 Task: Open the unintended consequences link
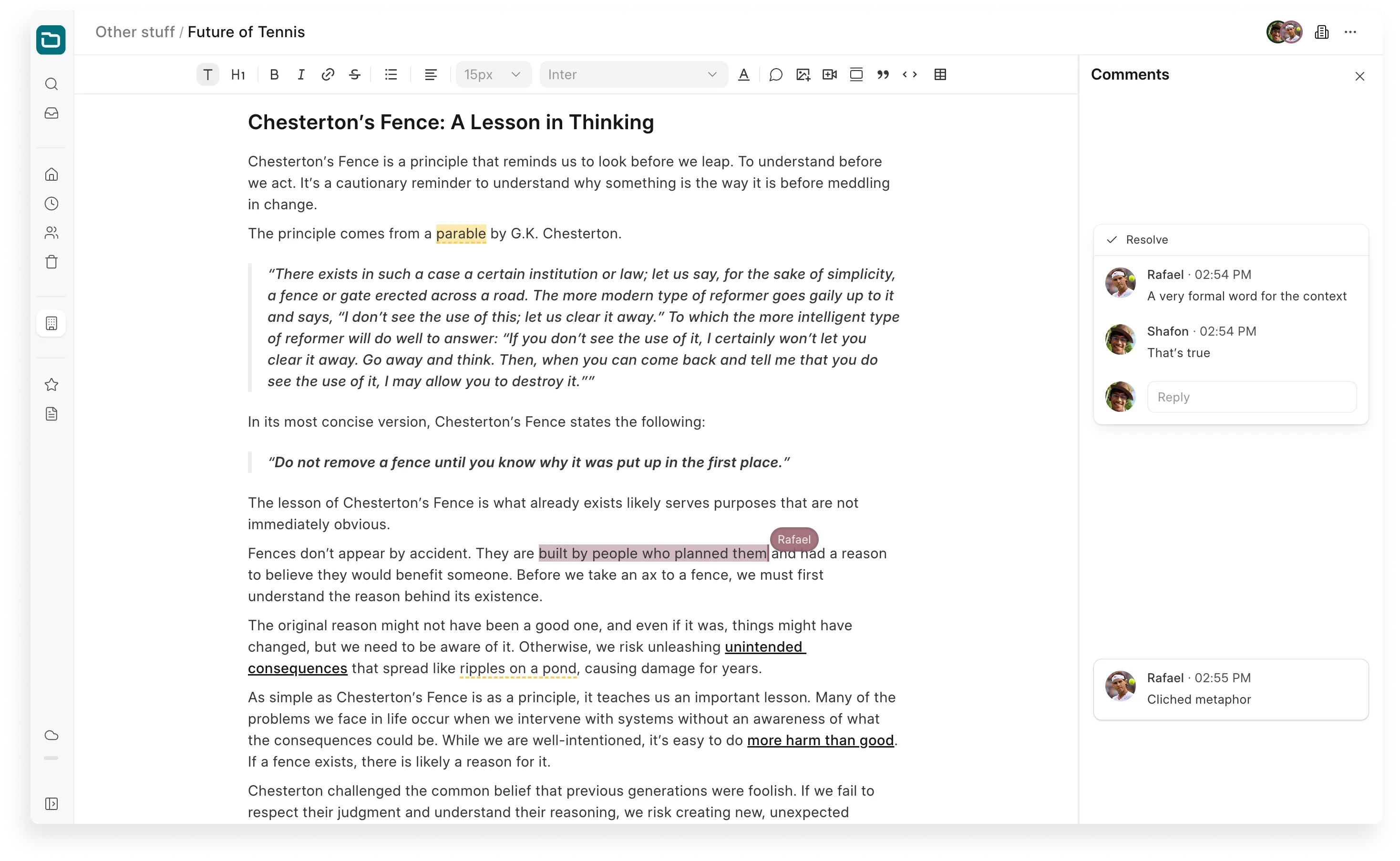[764, 647]
